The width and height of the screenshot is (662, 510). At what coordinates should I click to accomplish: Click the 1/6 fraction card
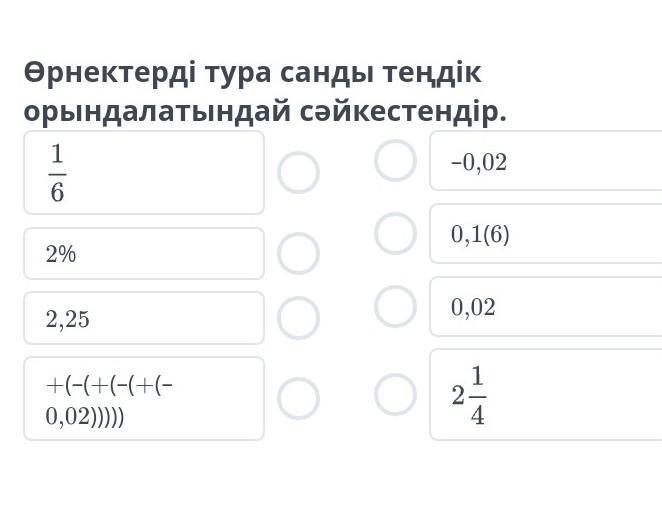(x=143, y=172)
